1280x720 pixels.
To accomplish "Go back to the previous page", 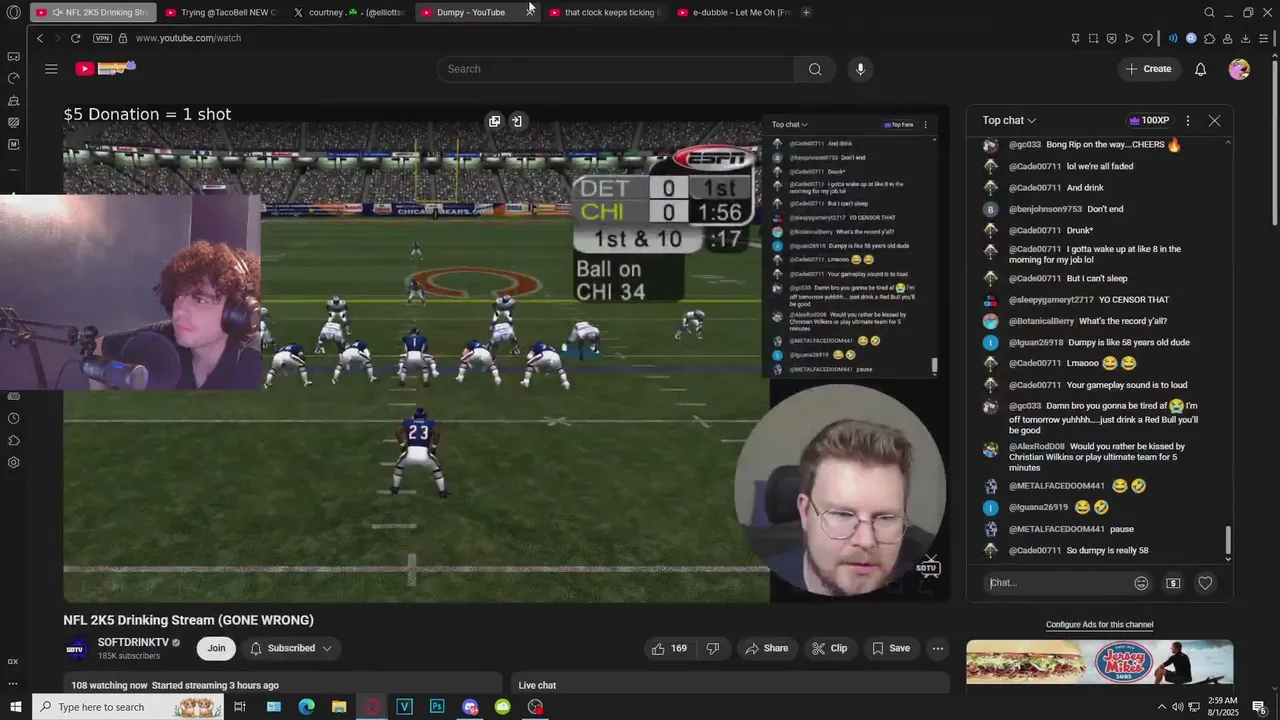I will pos(40,38).
